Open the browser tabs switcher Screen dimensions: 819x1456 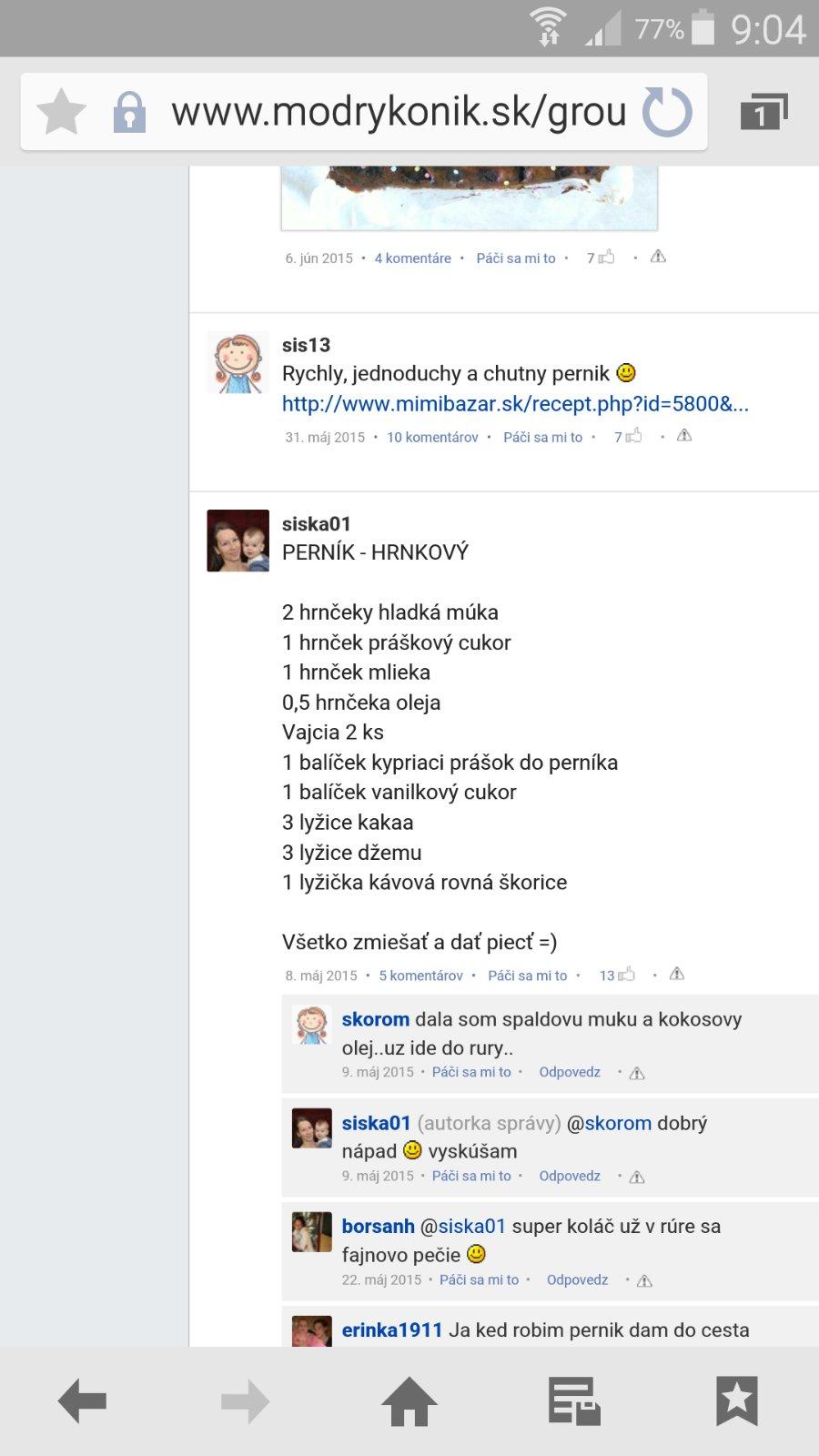pos(763,112)
